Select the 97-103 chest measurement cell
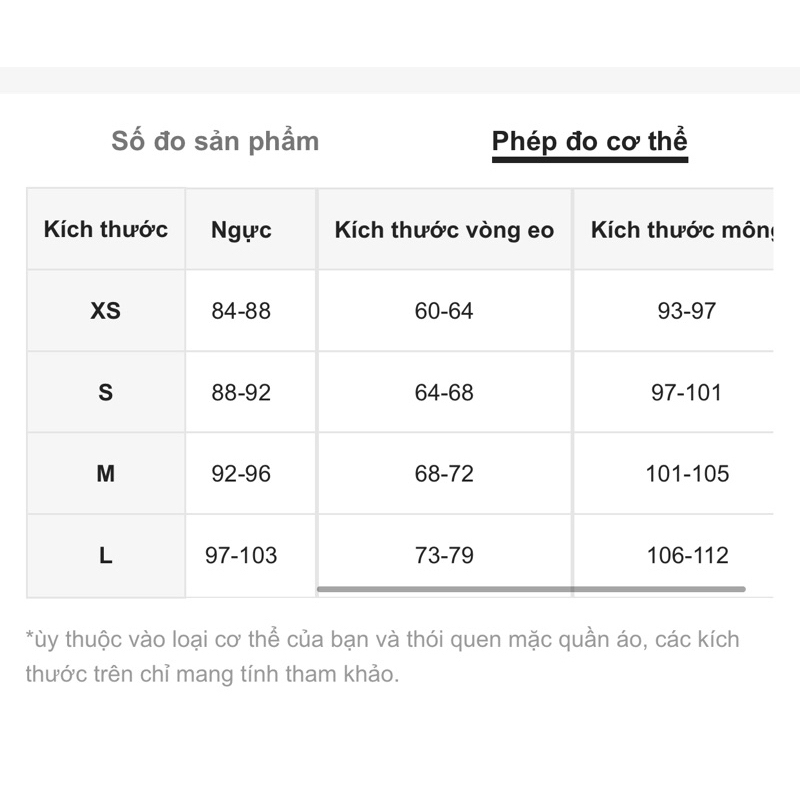The height and width of the screenshot is (800, 800). point(241,555)
